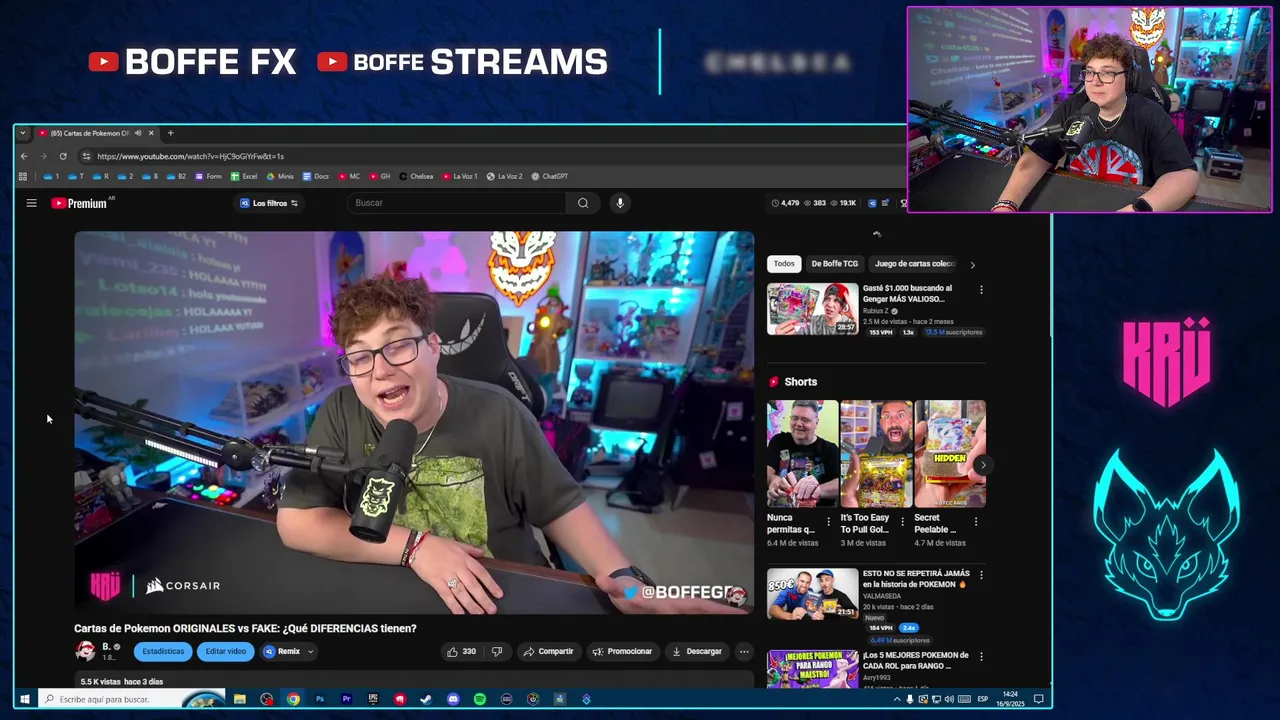
Task: Open the ChatGPT bookmark
Action: click(550, 176)
